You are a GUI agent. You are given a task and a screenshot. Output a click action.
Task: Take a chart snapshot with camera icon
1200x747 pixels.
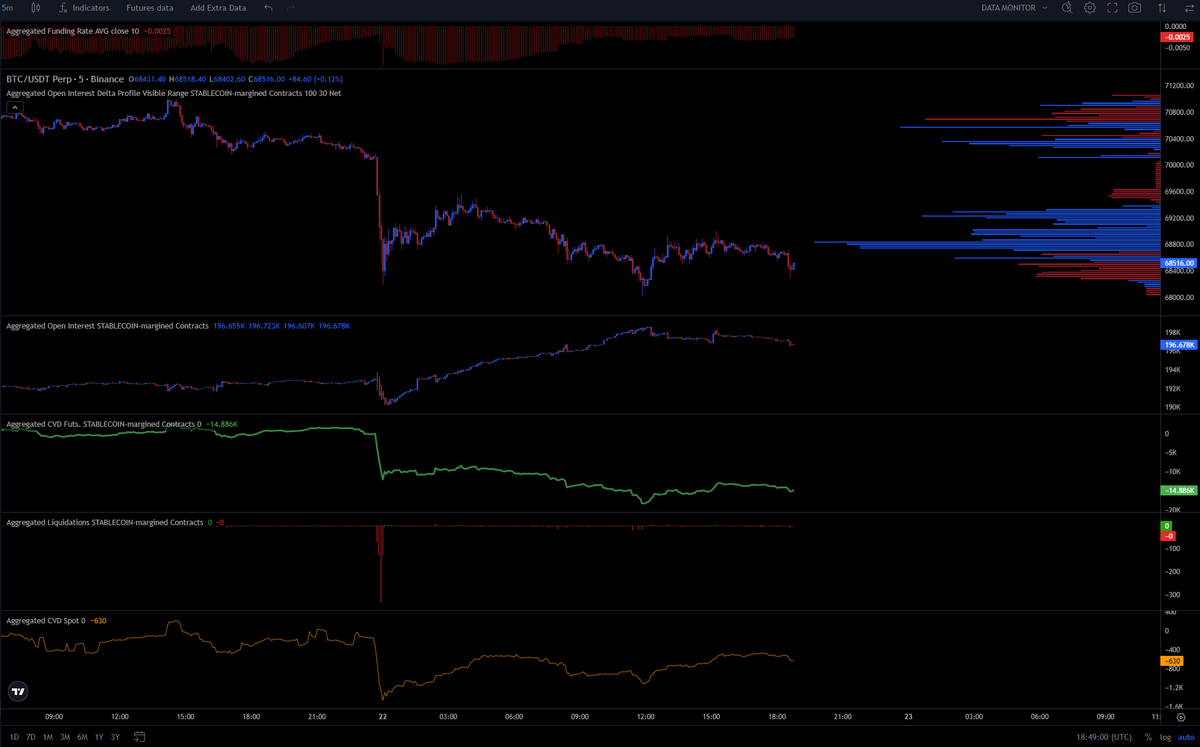[1134, 8]
